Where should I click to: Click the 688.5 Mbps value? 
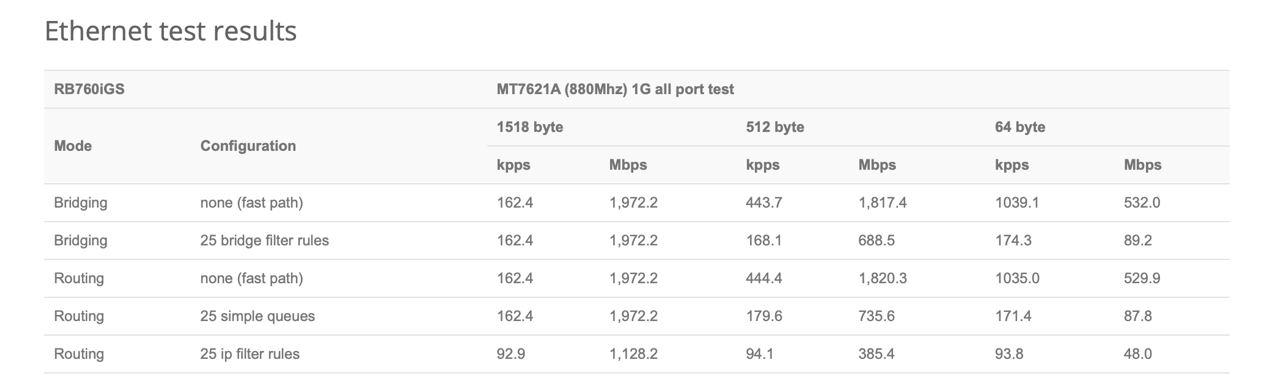pos(876,240)
